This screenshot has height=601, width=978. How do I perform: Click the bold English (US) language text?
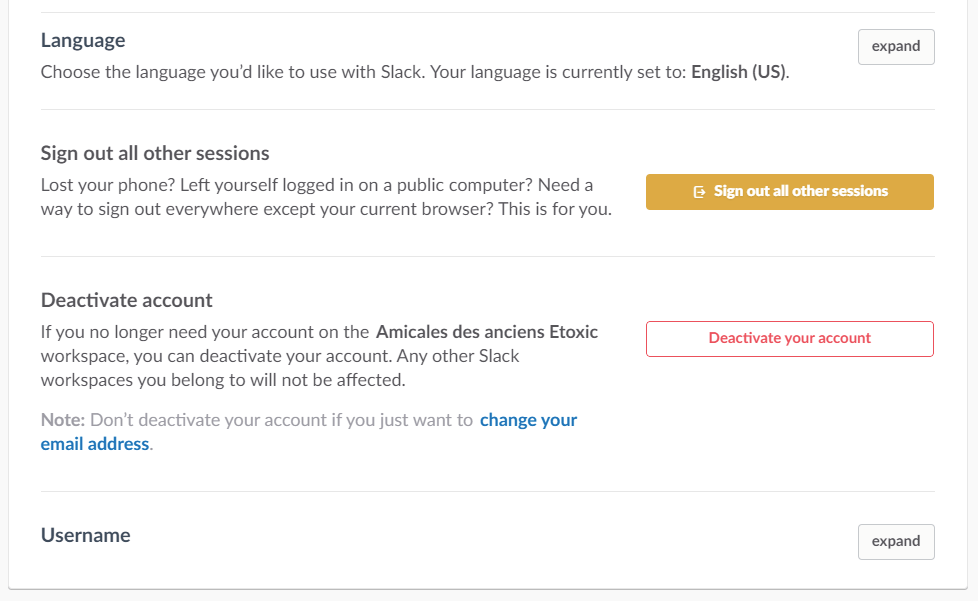coord(739,73)
